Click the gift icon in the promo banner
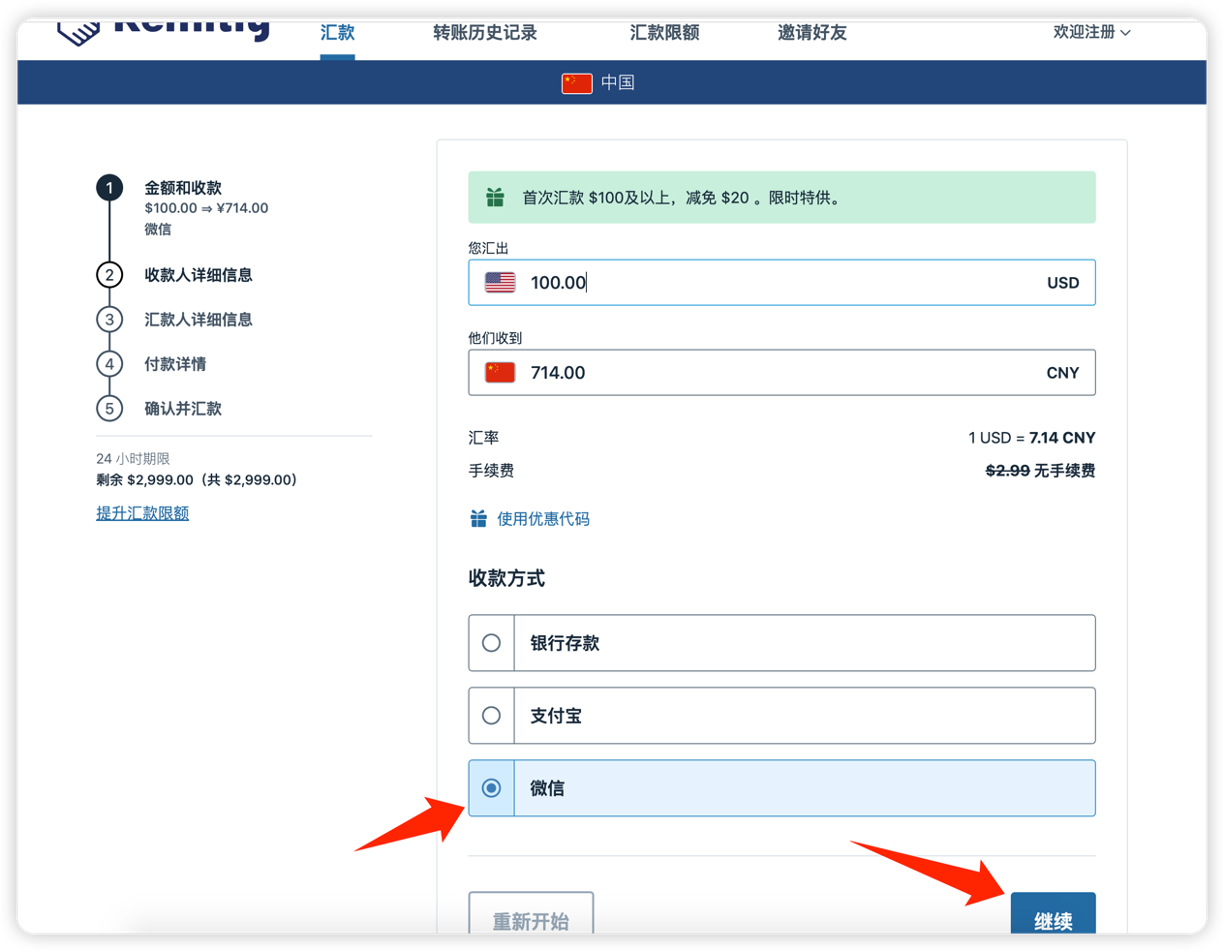 point(495,197)
